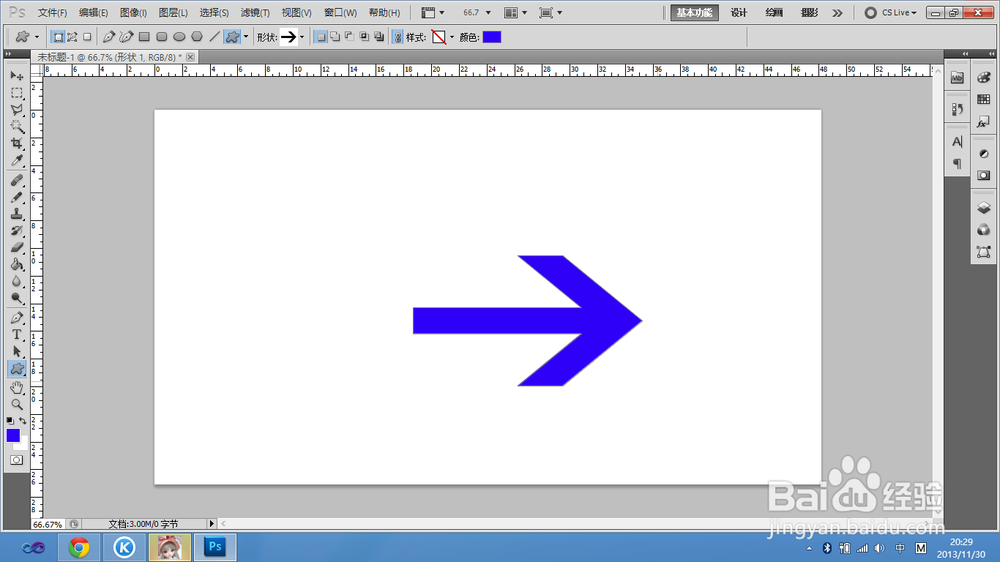Select the Move tool
The image size is (1000, 562).
[17, 76]
